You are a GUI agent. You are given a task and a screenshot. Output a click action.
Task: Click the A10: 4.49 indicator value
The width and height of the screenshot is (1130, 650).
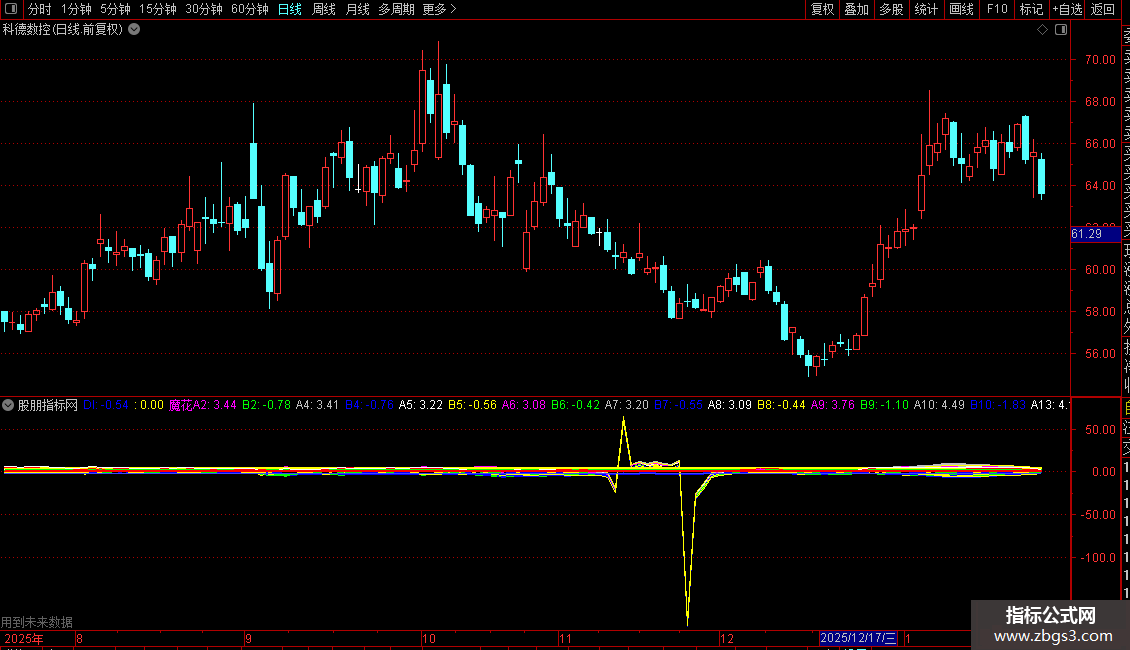click(x=939, y=405)
